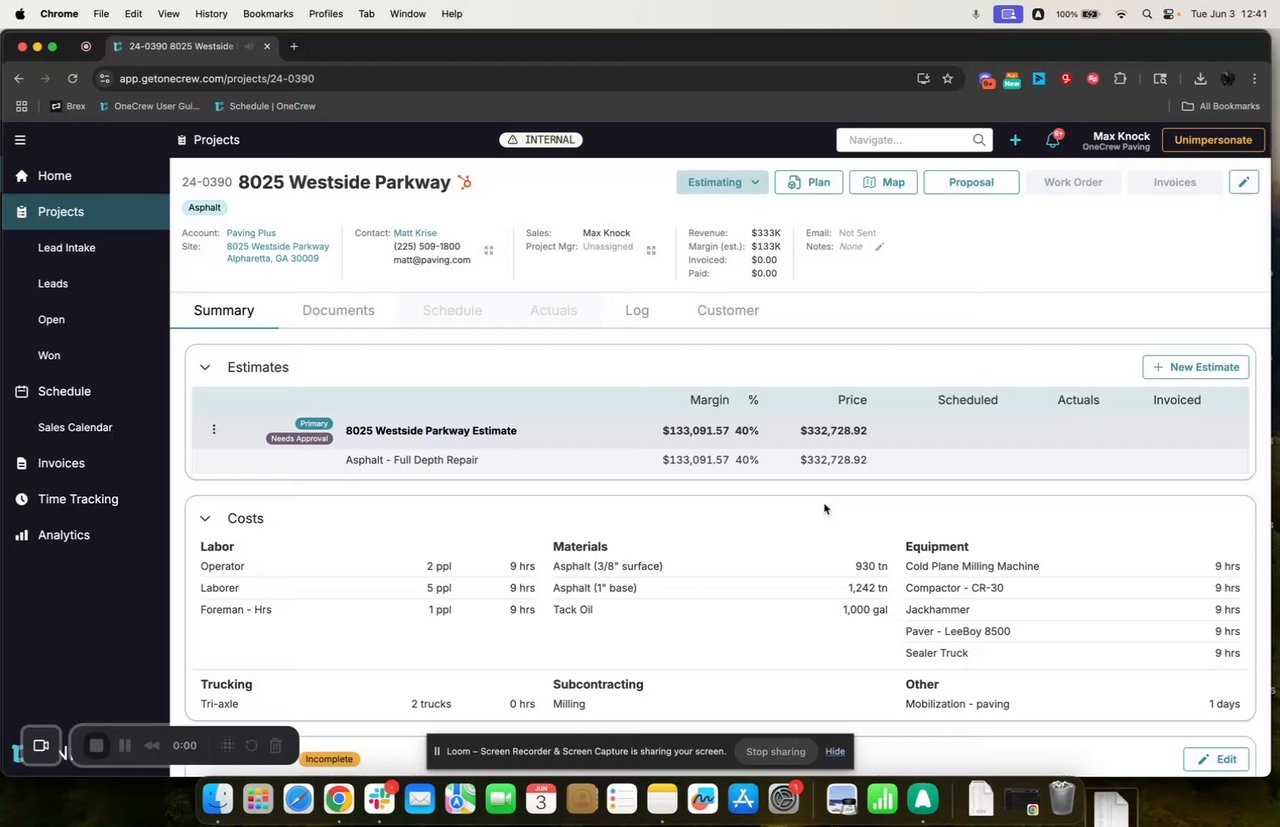Screen dimensions: 1280x827
Task: Open Spotlight search in menu bar
Action: (1147, 14)
